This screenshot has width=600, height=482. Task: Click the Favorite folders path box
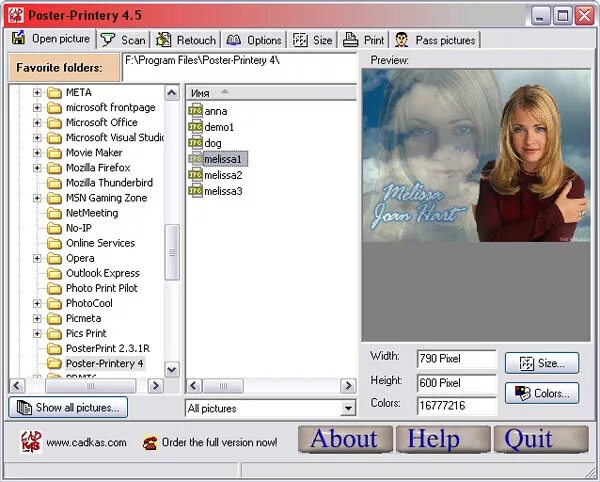point(240,67)
